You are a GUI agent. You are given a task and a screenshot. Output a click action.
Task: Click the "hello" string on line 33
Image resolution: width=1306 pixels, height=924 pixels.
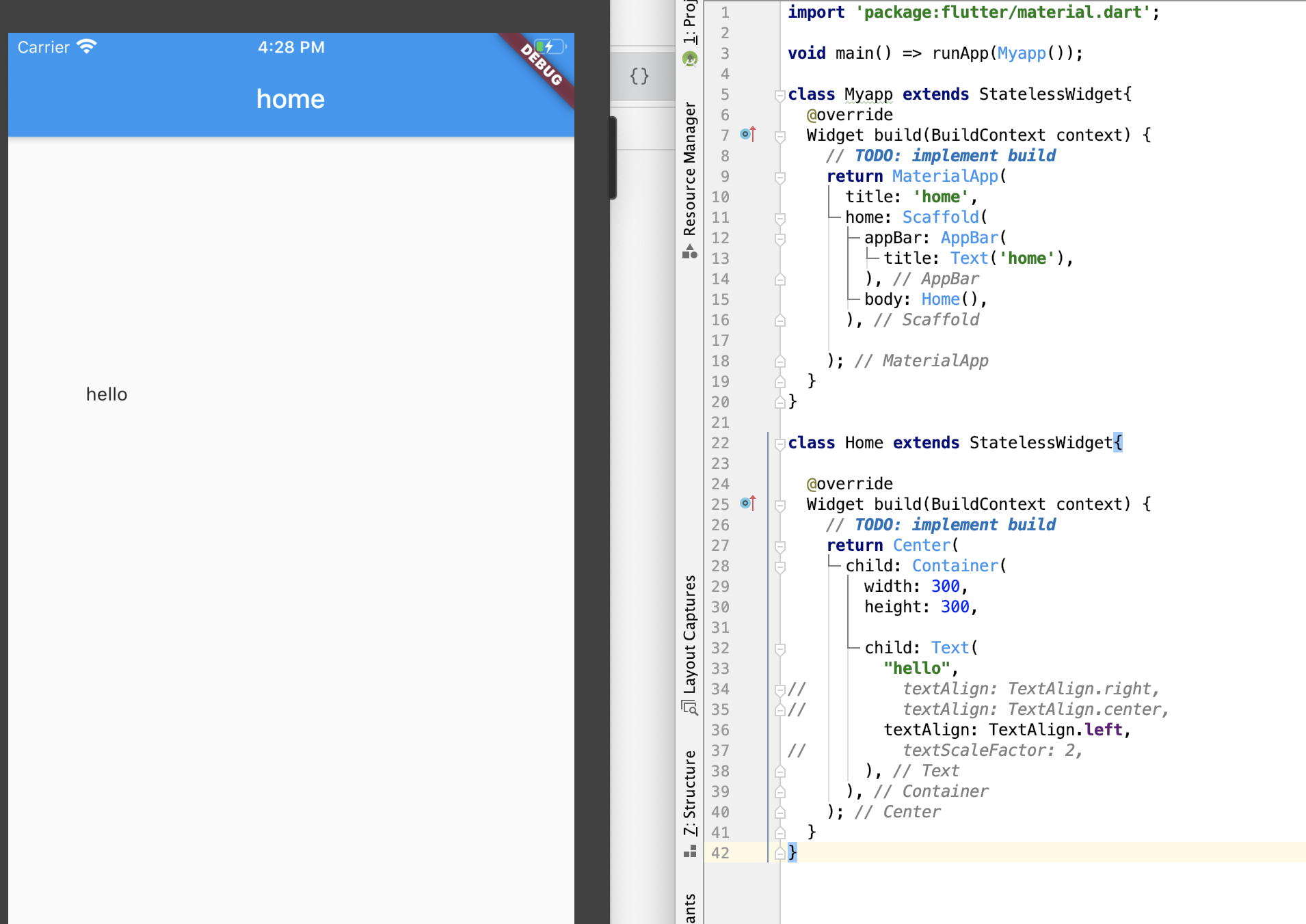coord(916,668)
